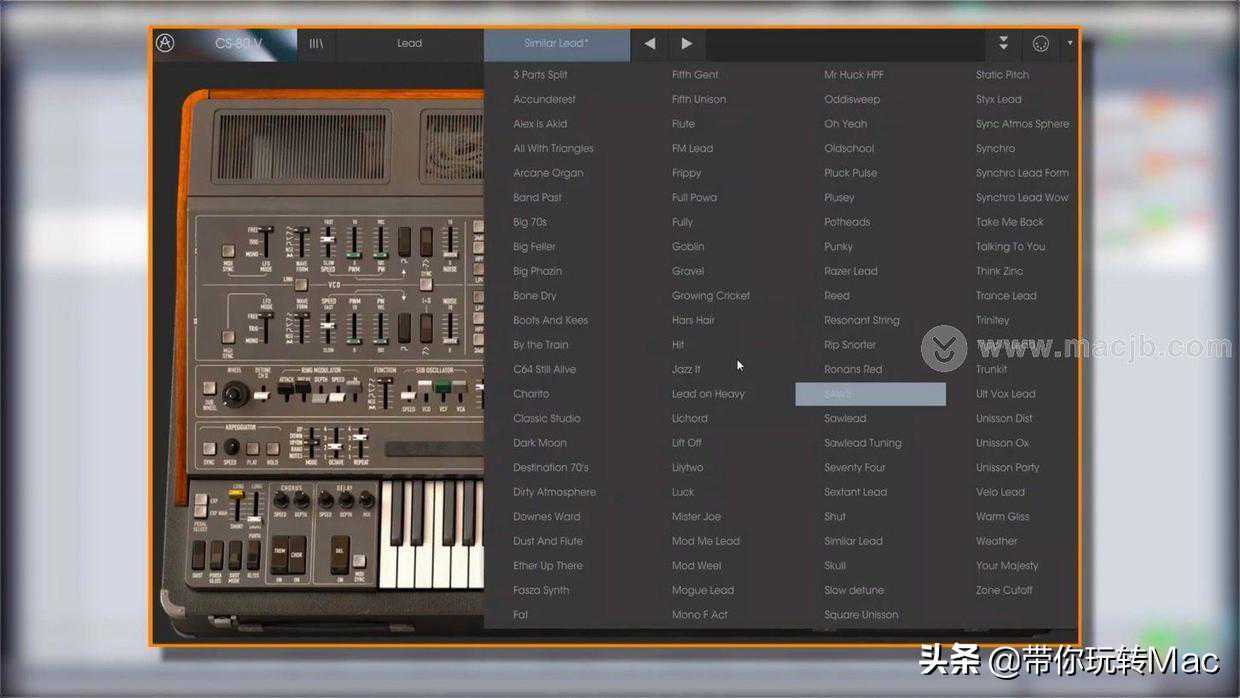
Task: Click the Chorus Depth knob
Action: tap(303, 500)
